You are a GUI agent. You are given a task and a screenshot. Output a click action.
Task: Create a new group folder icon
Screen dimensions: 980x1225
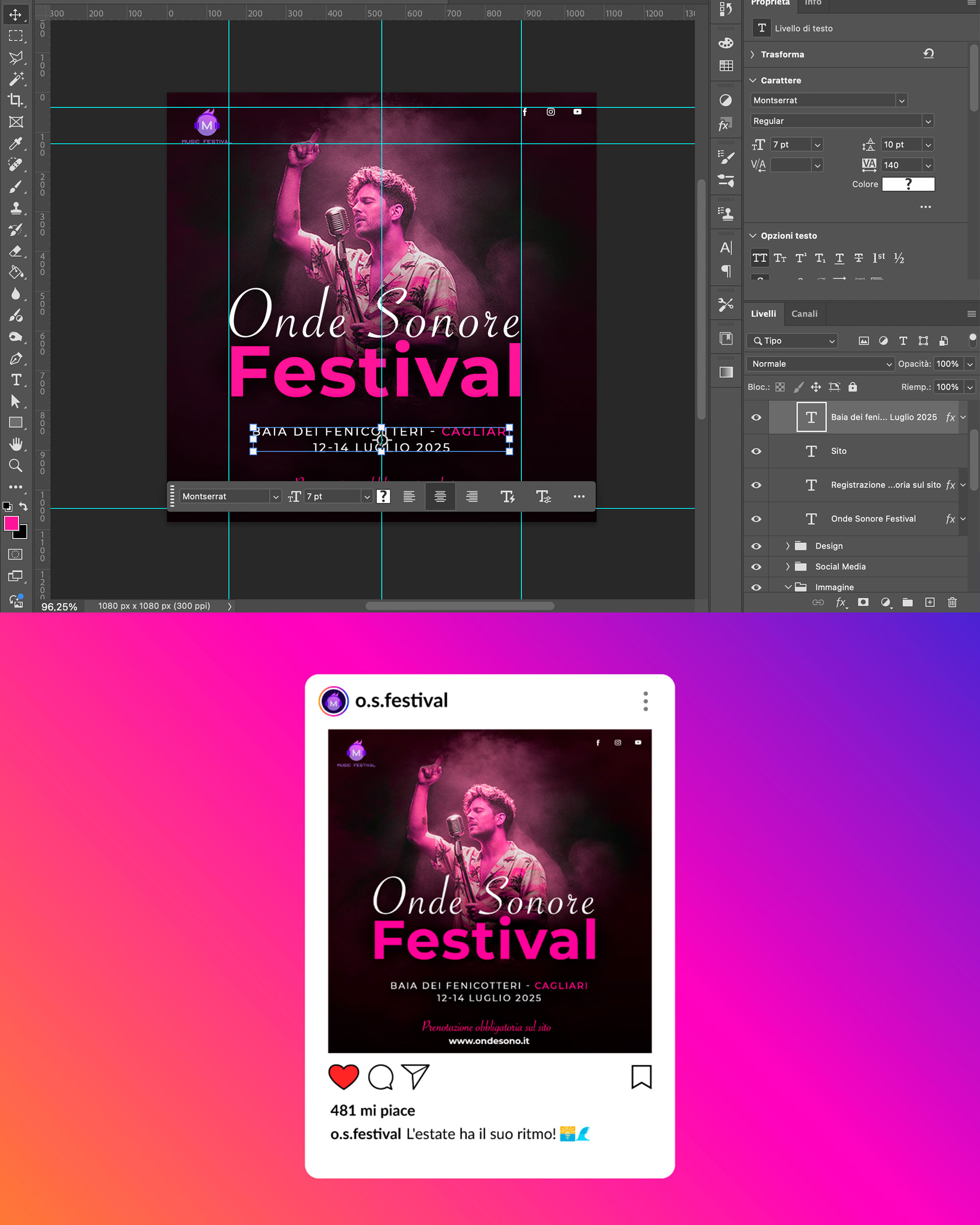click(x=907, y=602)
